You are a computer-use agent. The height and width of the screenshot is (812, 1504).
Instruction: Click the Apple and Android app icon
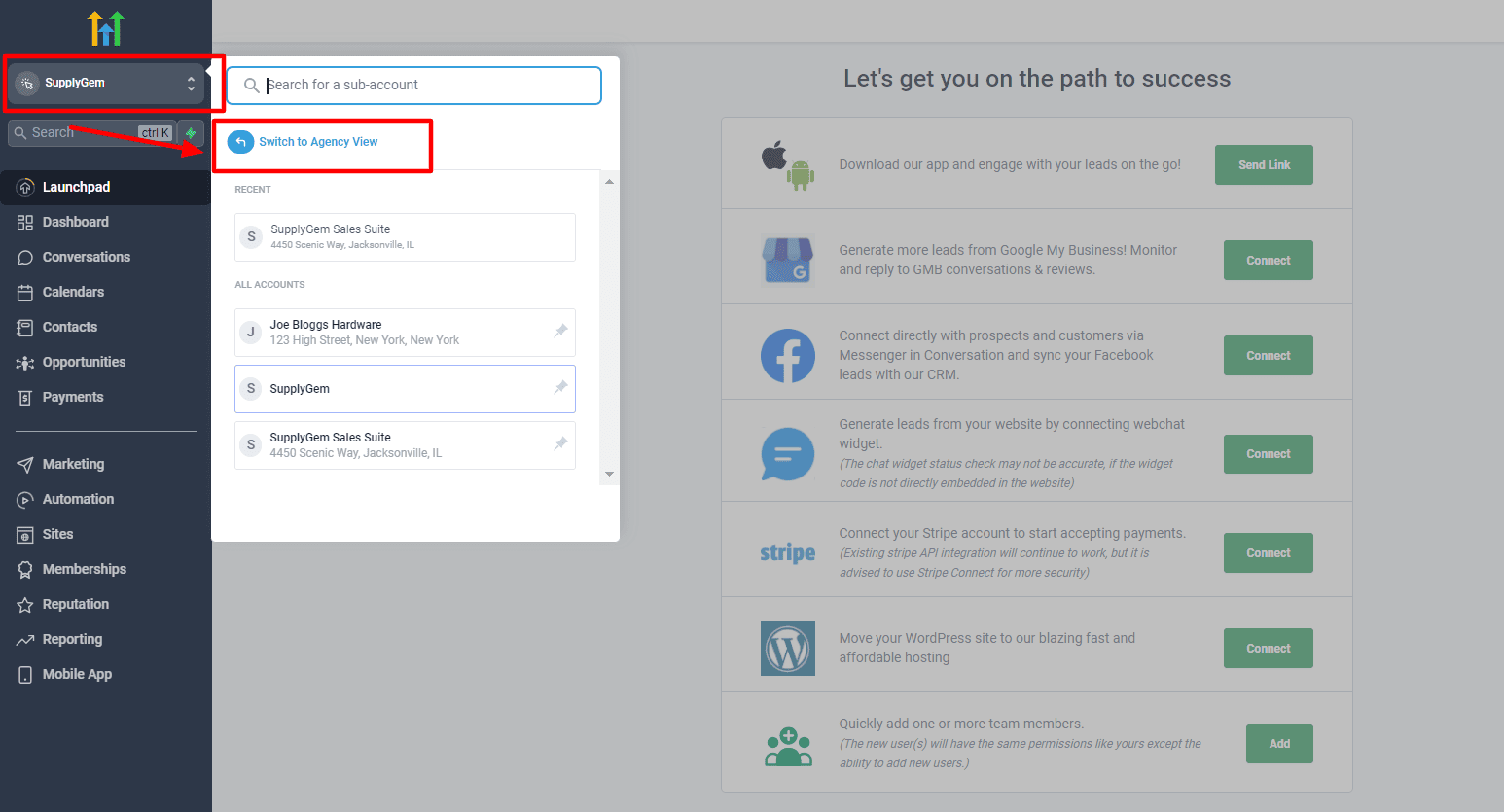click(x=788, y=165)
